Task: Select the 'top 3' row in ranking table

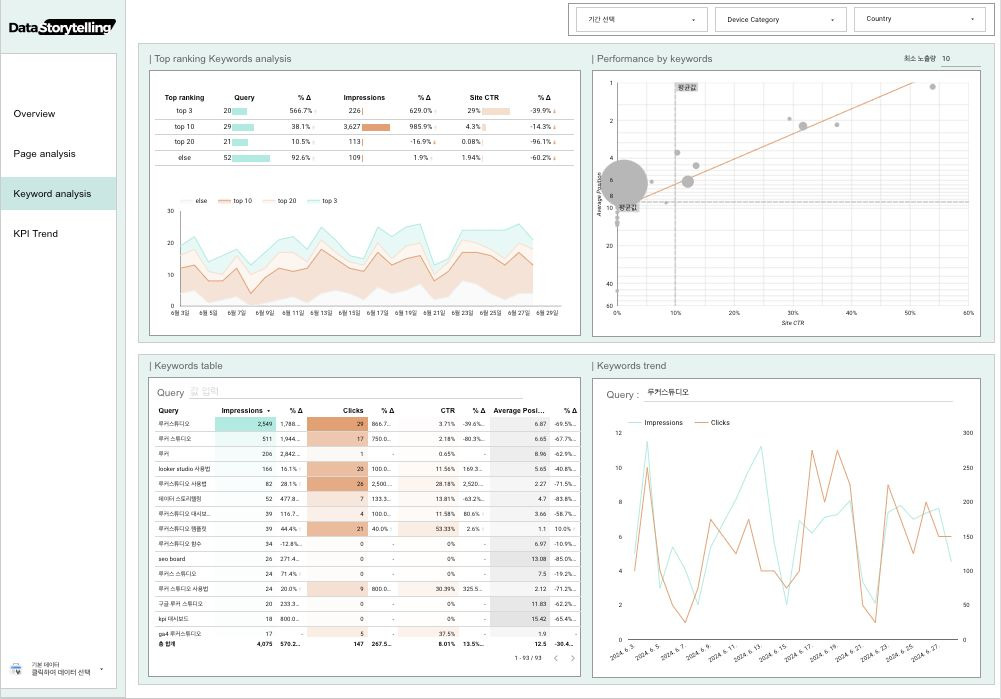Action: pyautogui.click(x=364, y=111)
